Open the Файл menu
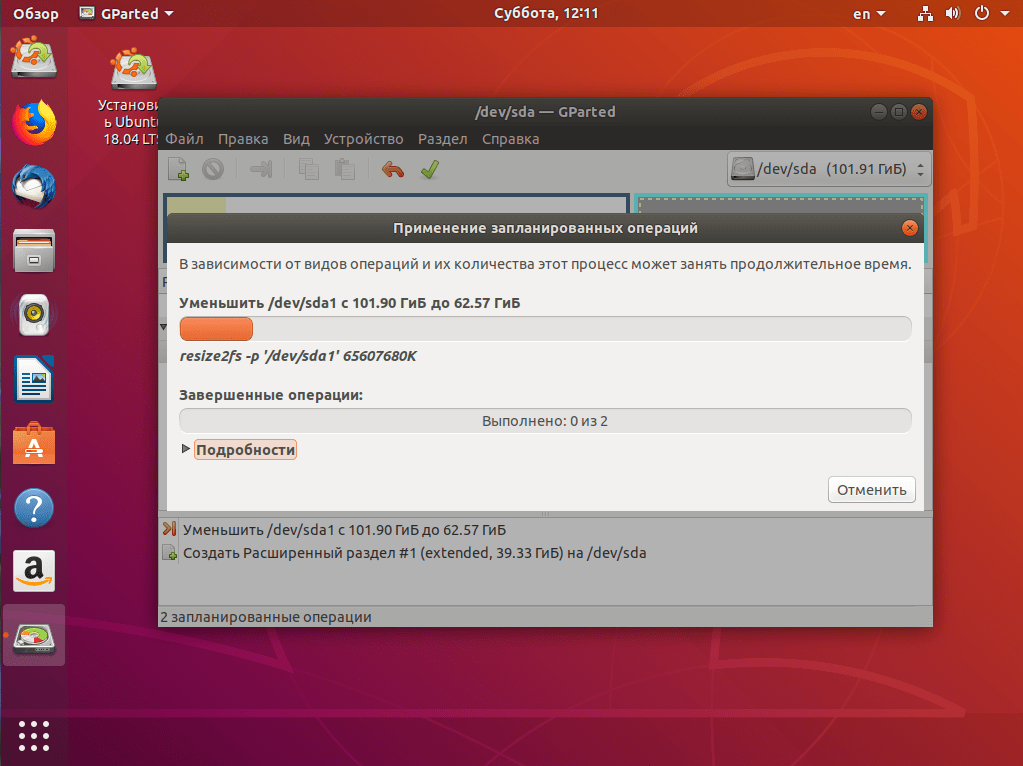 184,139
